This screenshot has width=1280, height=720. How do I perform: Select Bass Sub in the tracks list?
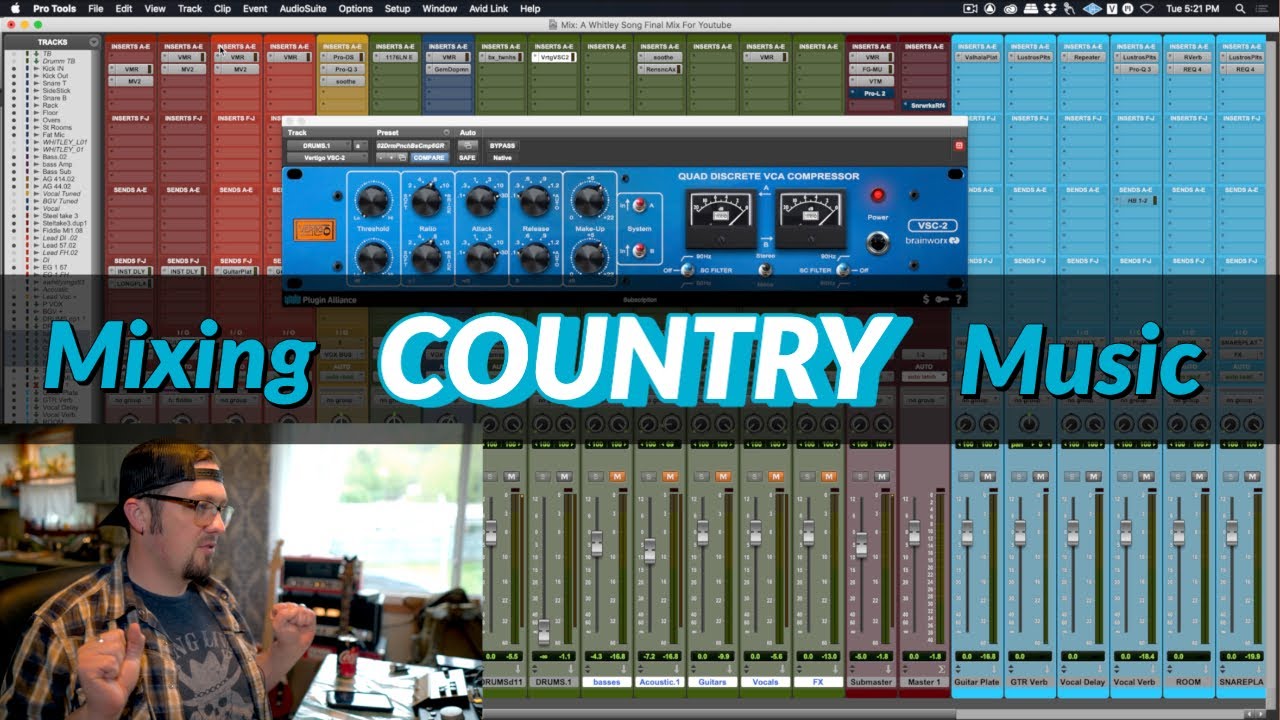[57, 172]
